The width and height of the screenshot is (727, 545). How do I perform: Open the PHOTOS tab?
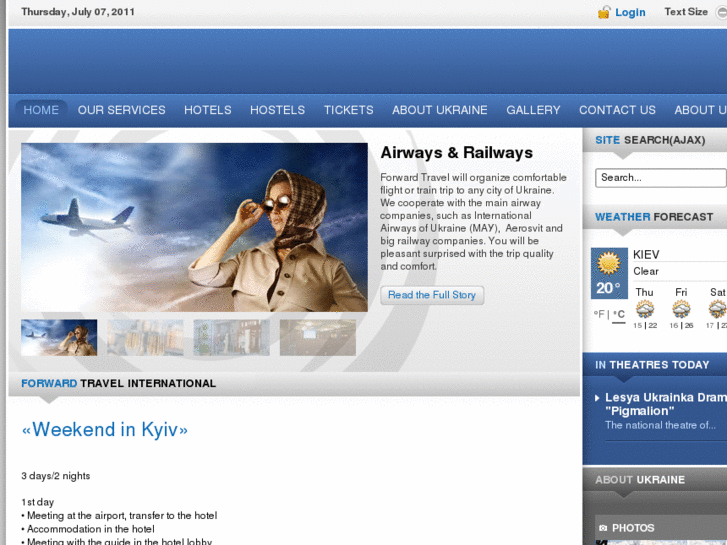(x=633, y=528)
